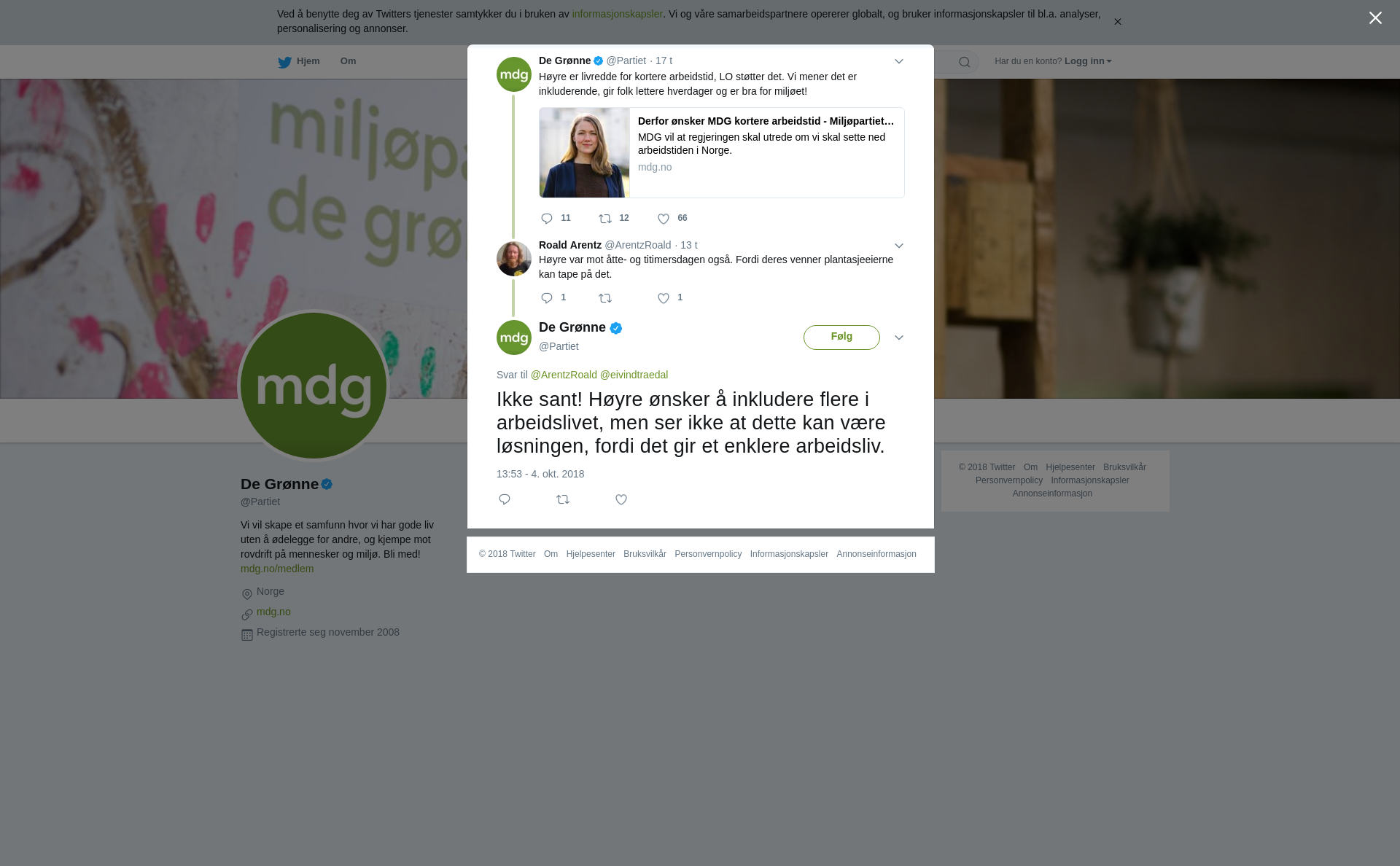This screenshot has width=1400, height=866.
Task: Open the Logg inn dropdown
Action: [1087, 61]
